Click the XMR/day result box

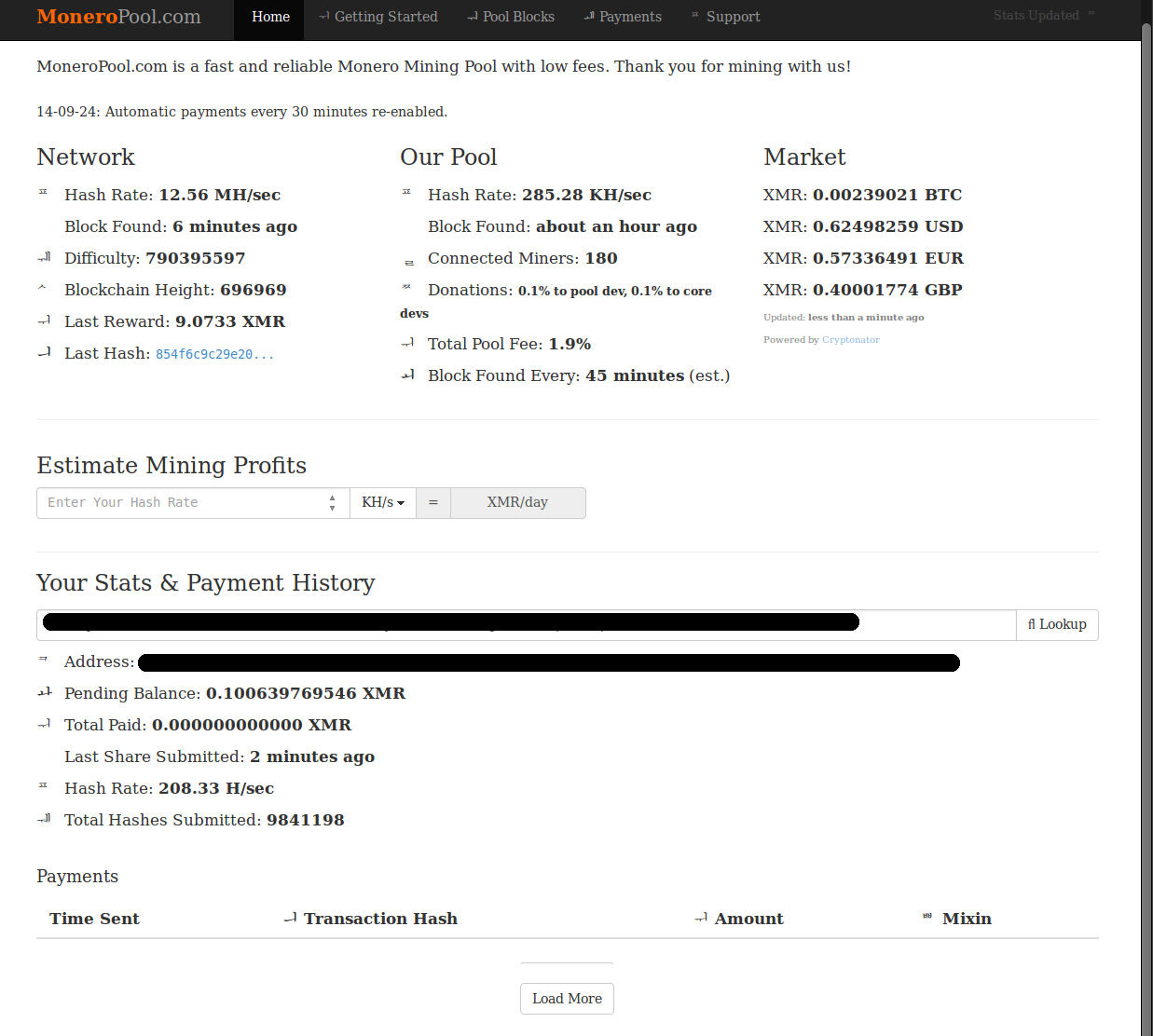(x=517, y=502)
